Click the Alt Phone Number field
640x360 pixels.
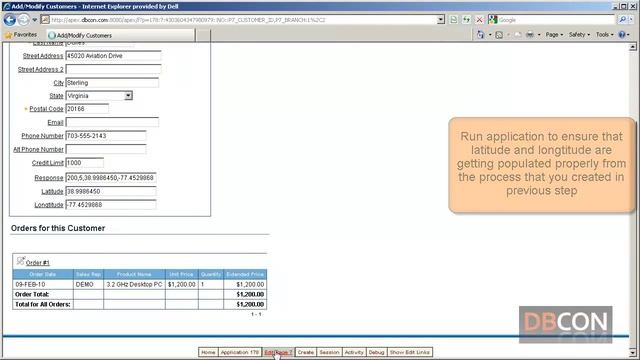[x=106, y=149]
